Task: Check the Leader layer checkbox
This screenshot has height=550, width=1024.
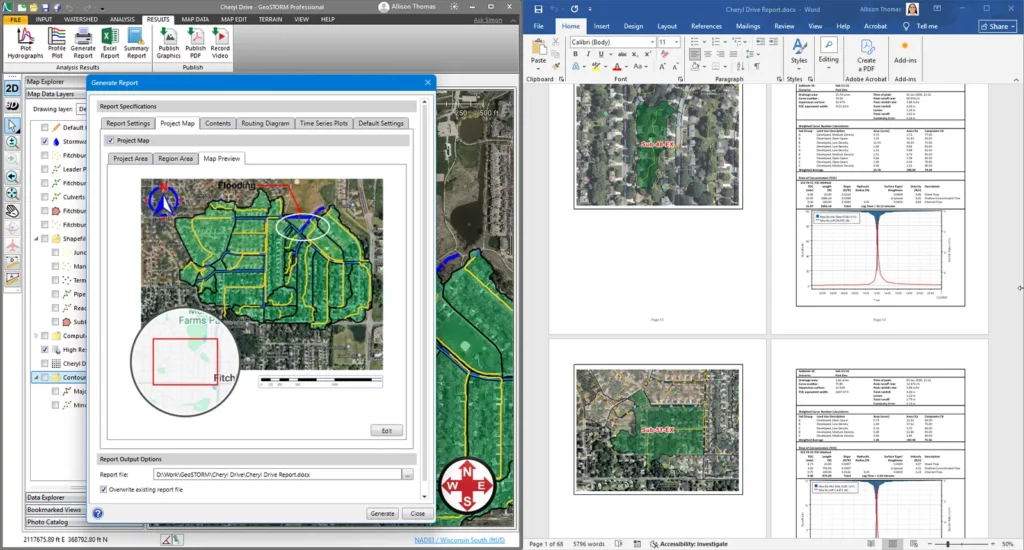Action: pos(44,169)
